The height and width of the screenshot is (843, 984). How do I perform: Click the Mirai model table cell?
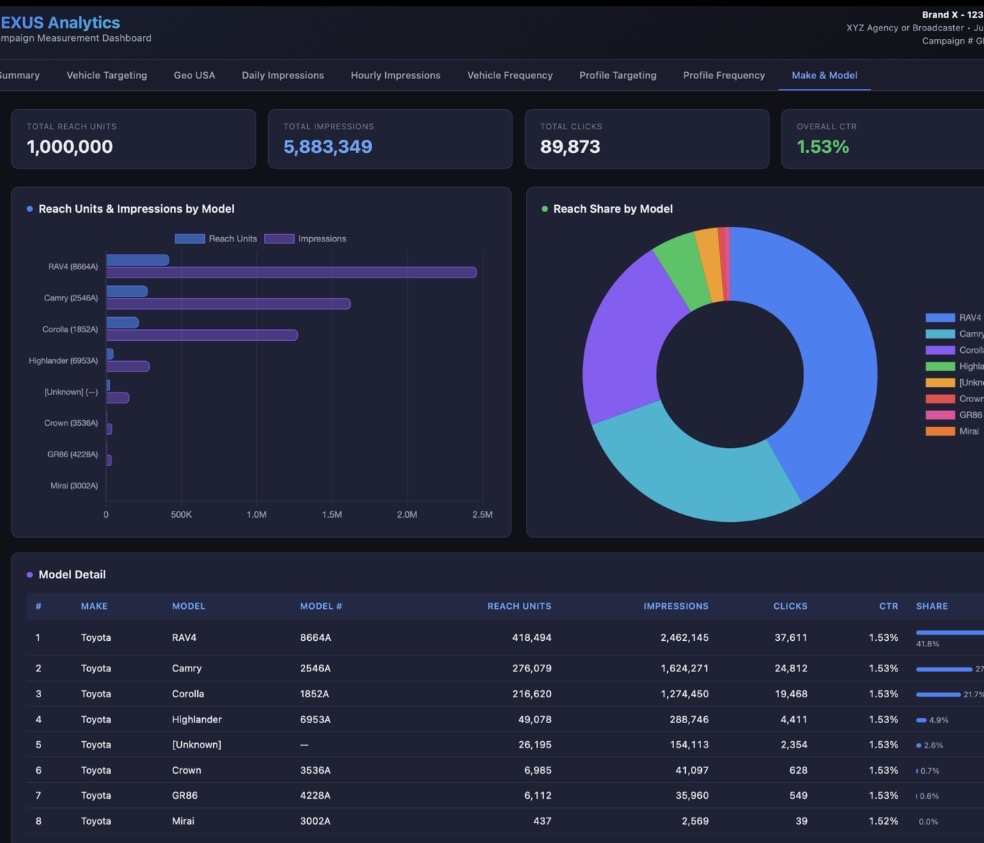[x=183, y=821]
